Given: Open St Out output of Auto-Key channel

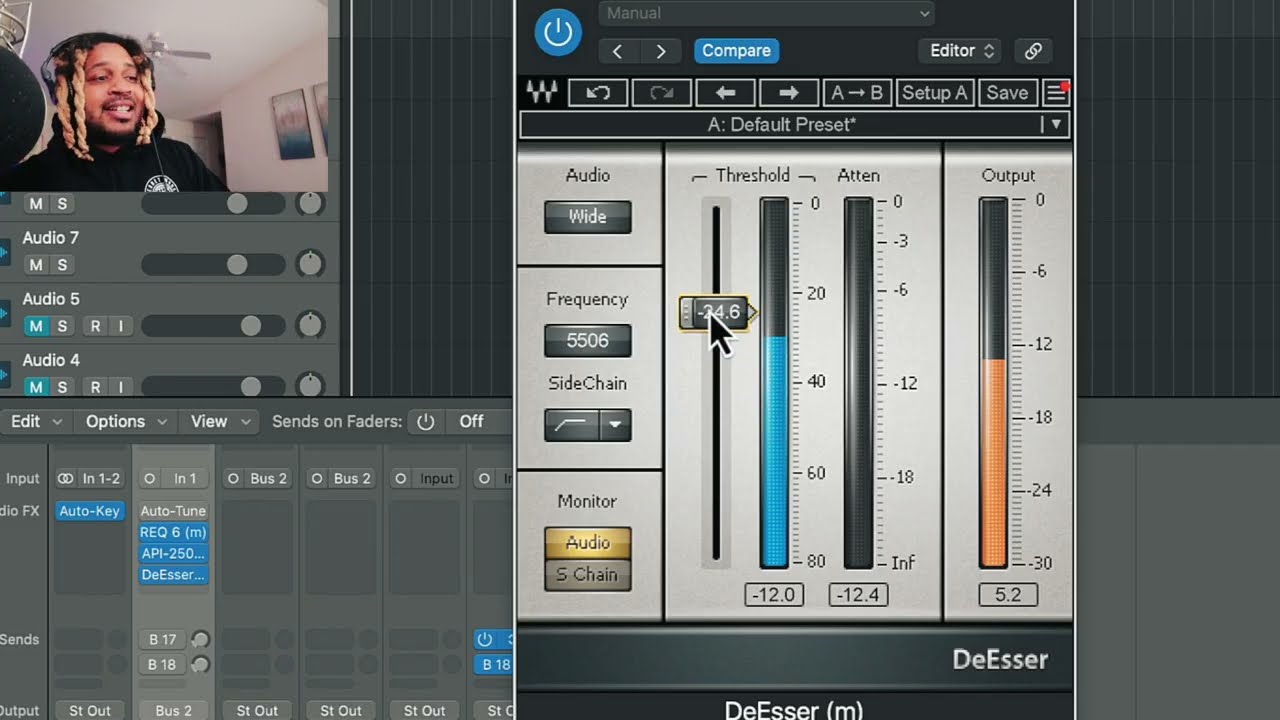Looking at the screenshot, I should tap(89, 711).
